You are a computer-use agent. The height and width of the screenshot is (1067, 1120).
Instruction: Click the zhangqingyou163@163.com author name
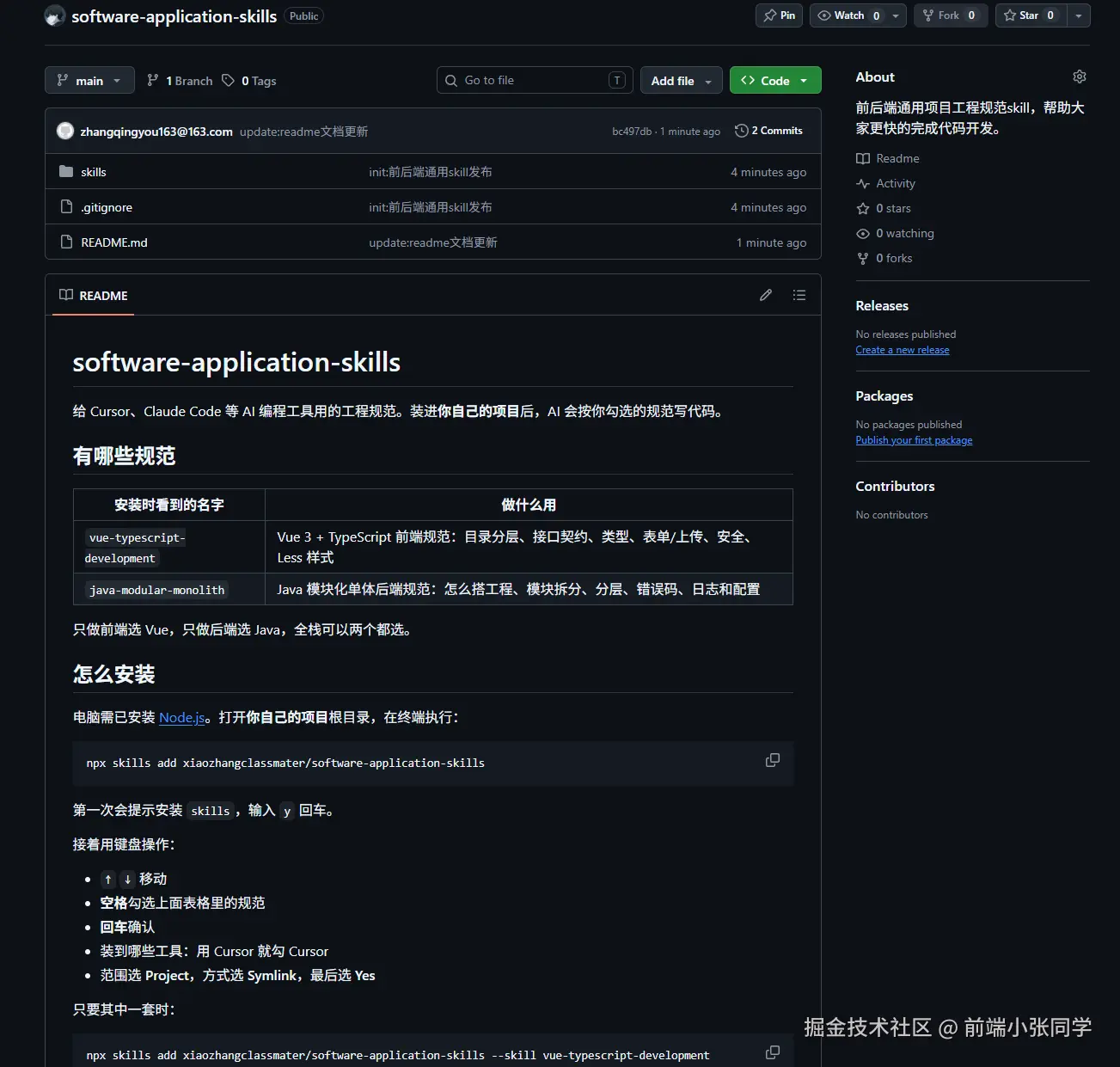point(156,132)
